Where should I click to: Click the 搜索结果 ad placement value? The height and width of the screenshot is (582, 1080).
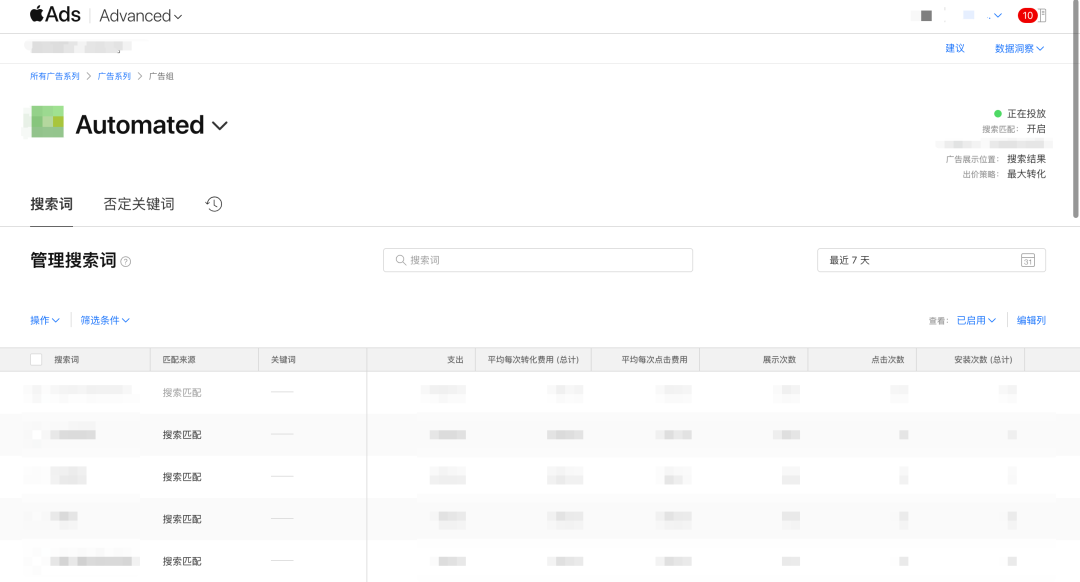coord(1026,159)
